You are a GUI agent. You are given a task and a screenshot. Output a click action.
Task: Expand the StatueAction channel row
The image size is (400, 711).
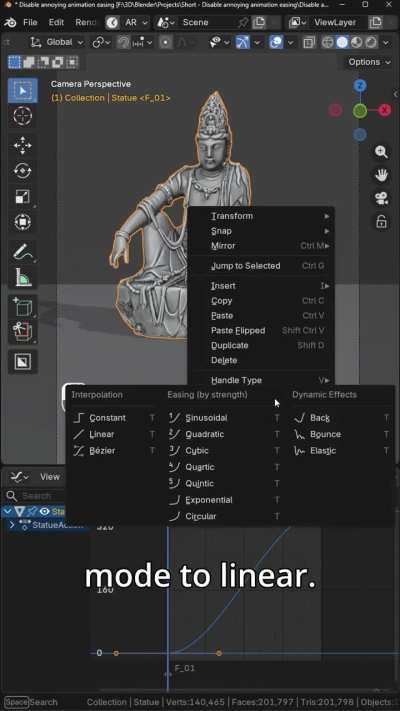[12, 525]
